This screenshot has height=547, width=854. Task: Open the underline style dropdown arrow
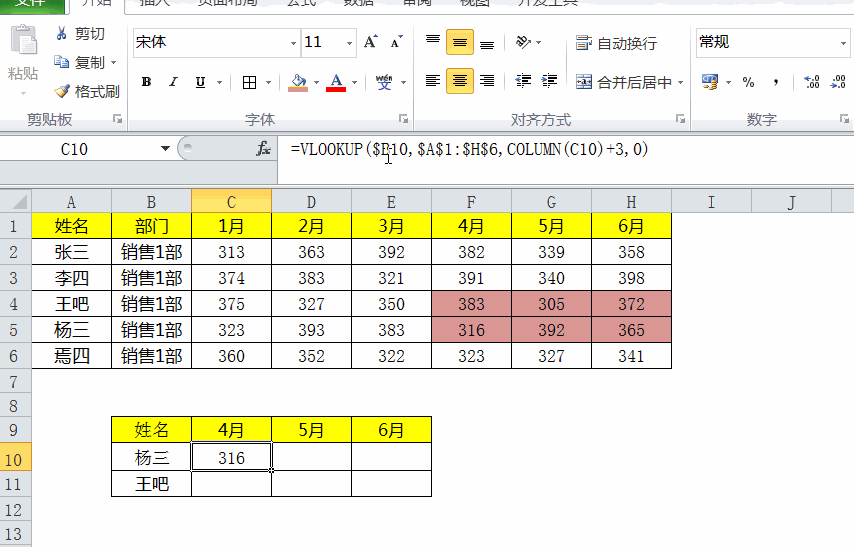tap(219, 83)
